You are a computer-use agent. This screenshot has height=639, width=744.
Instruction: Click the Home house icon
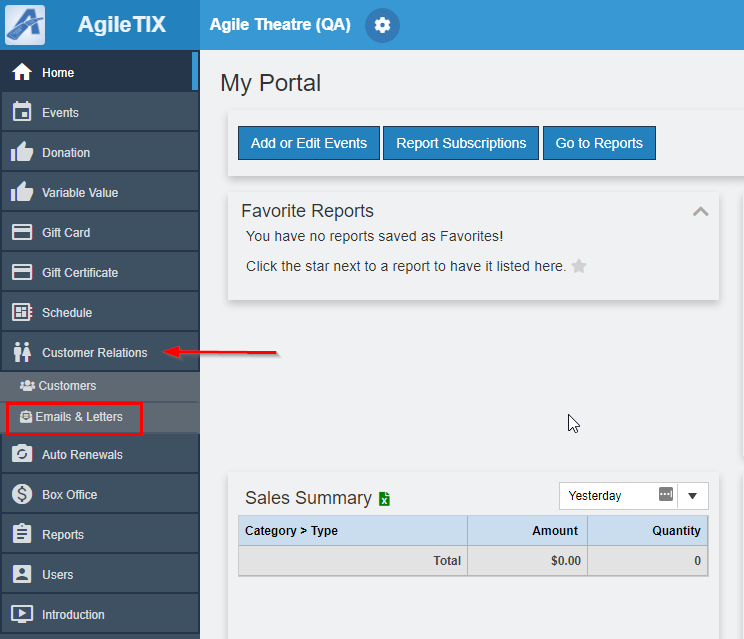point(22,72)
